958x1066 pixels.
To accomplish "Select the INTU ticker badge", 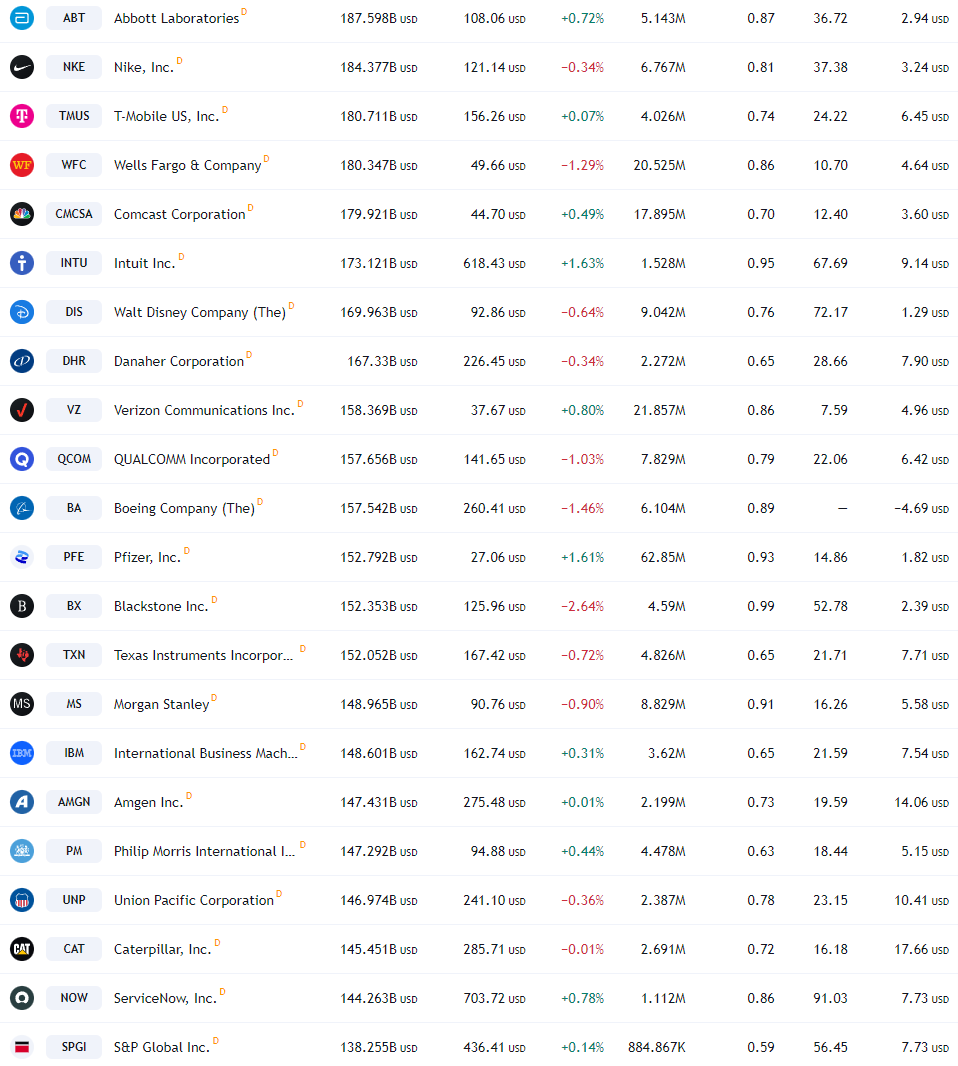I will pyautogui.click(x=74, y=262).
